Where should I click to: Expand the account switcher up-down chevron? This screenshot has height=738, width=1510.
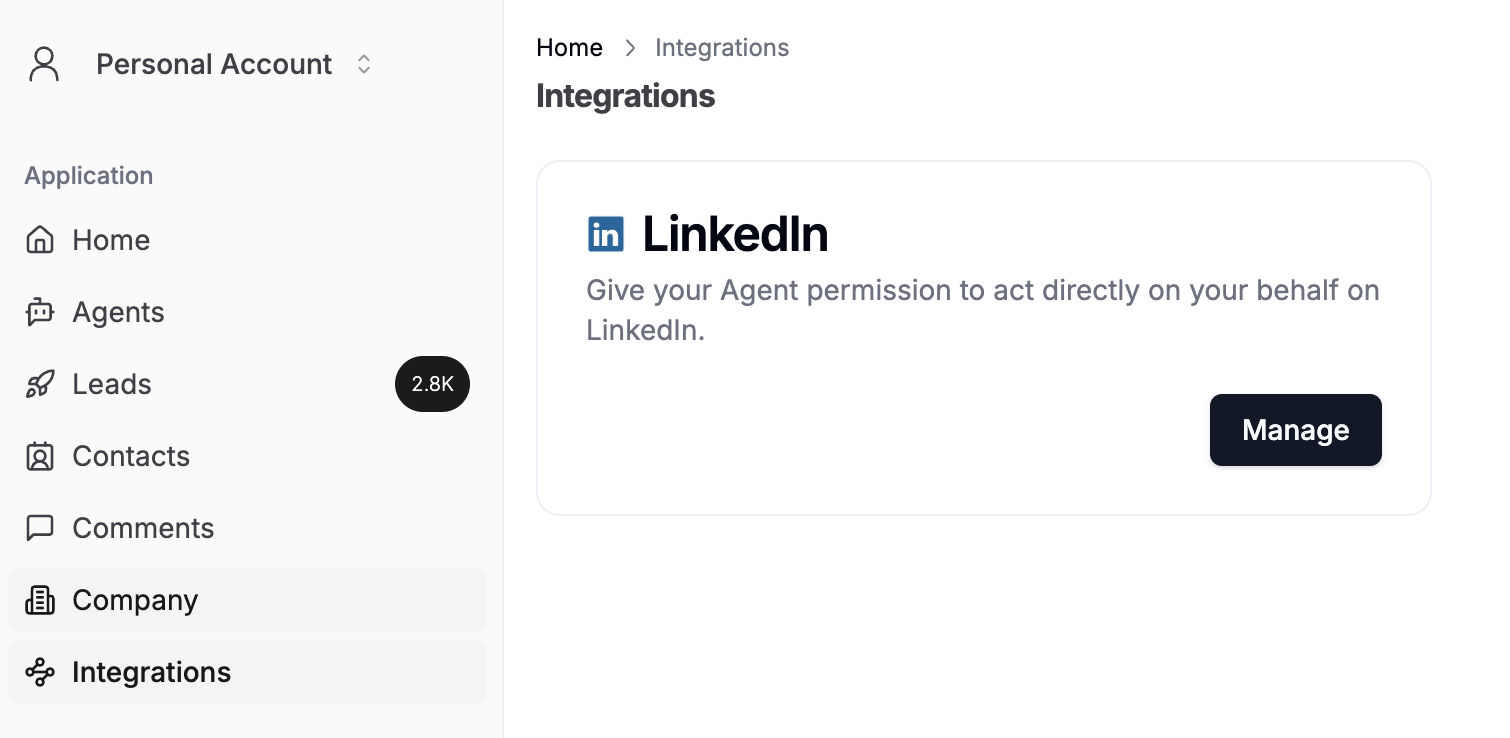[x=364, y=64]
